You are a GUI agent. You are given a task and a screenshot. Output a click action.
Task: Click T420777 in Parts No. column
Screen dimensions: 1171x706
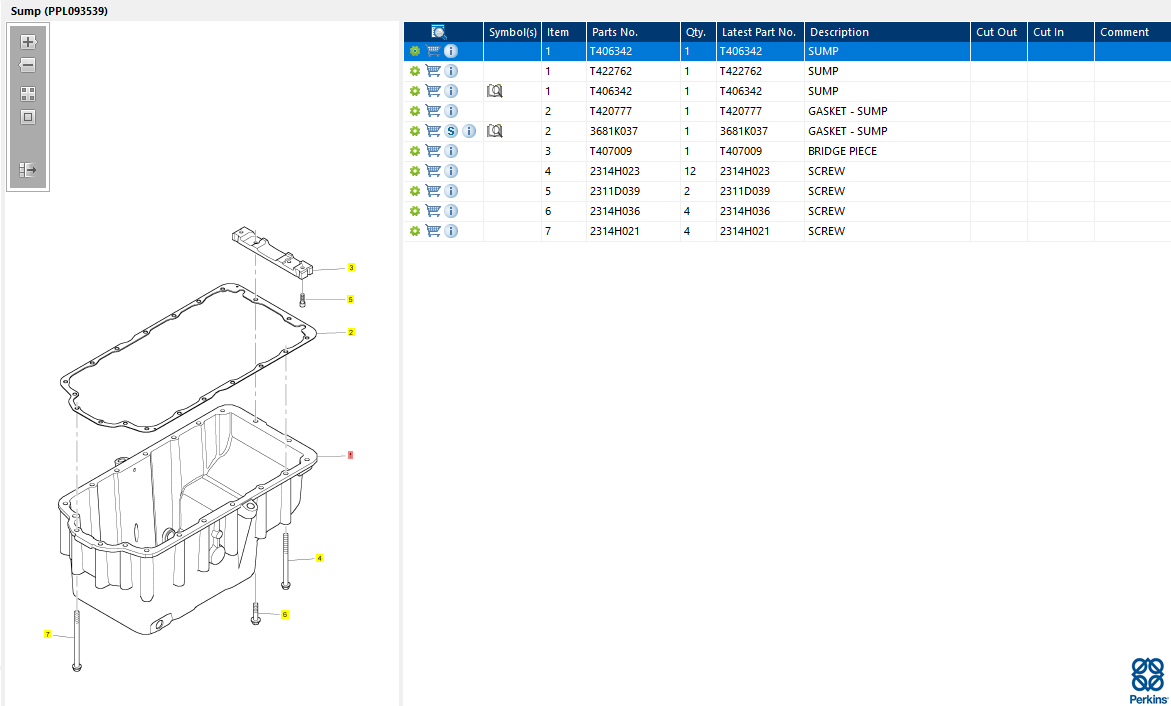pyautogui.click(x=610, y=111)
